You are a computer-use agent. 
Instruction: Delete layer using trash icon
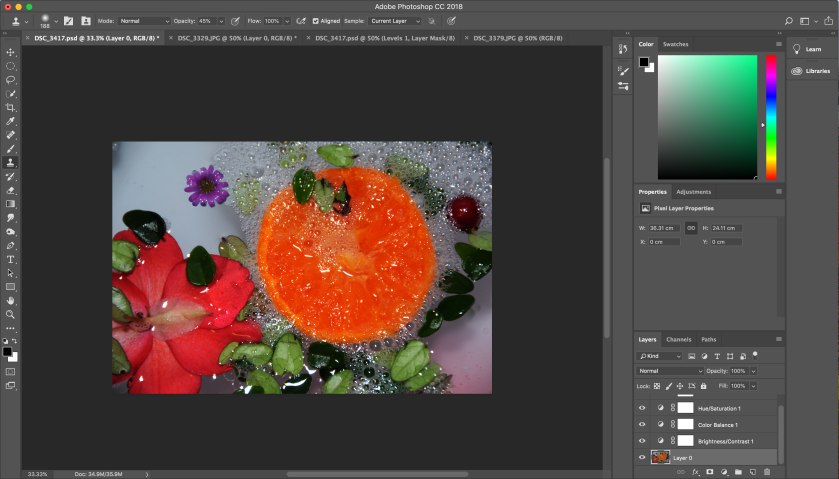[767, 471]
